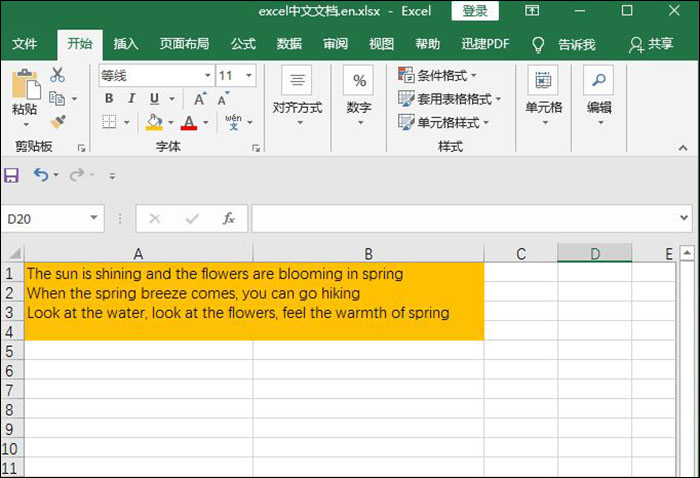The height and width of the screenshot is (478, 700).
Task: Switch to the 插入 ribbon tab
Action: pyautogui.click(x=126, y=45)
